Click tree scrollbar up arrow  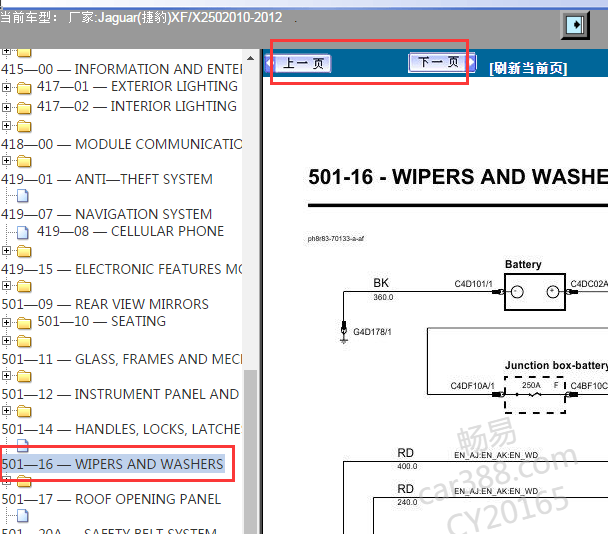[250, 58]
